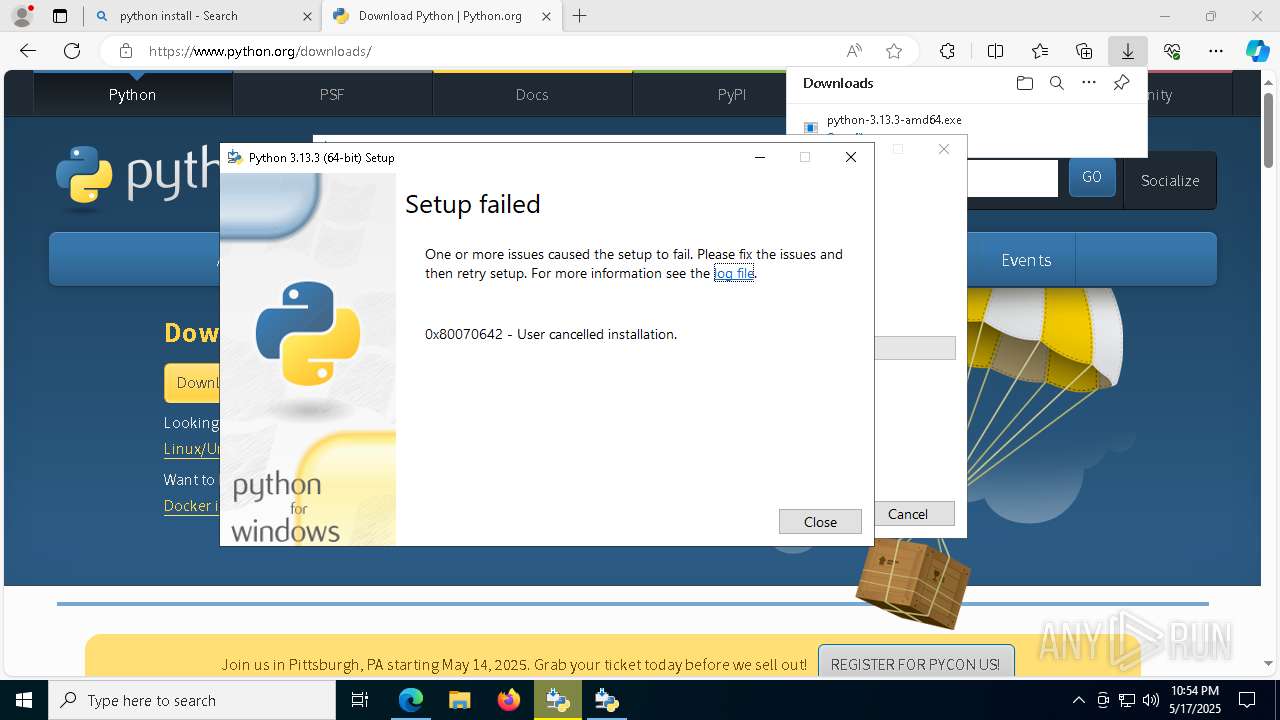Select the highlighted Python installer taskbar icon

[x=558, y=700]
